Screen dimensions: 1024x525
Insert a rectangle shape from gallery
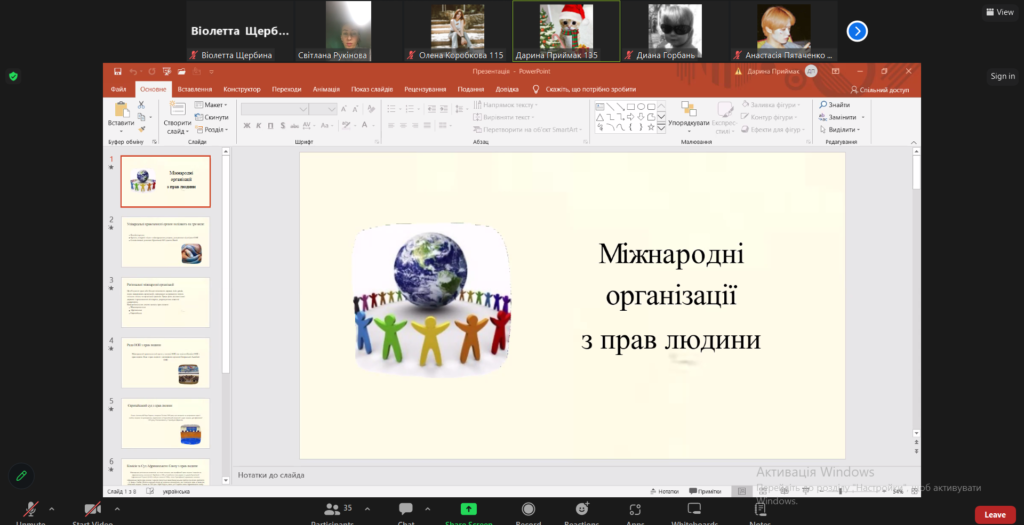pos(631,106)
